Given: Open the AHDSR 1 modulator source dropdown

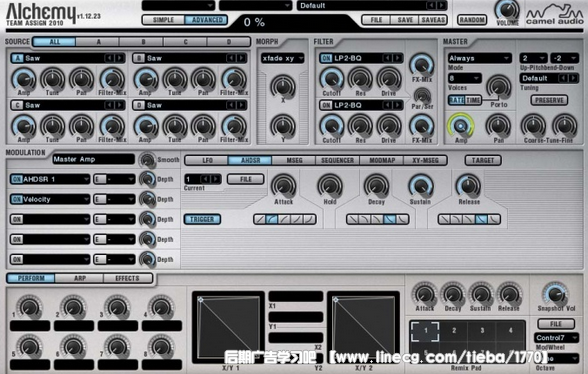Looking at the screenshot, I should (x=56, y=179).
